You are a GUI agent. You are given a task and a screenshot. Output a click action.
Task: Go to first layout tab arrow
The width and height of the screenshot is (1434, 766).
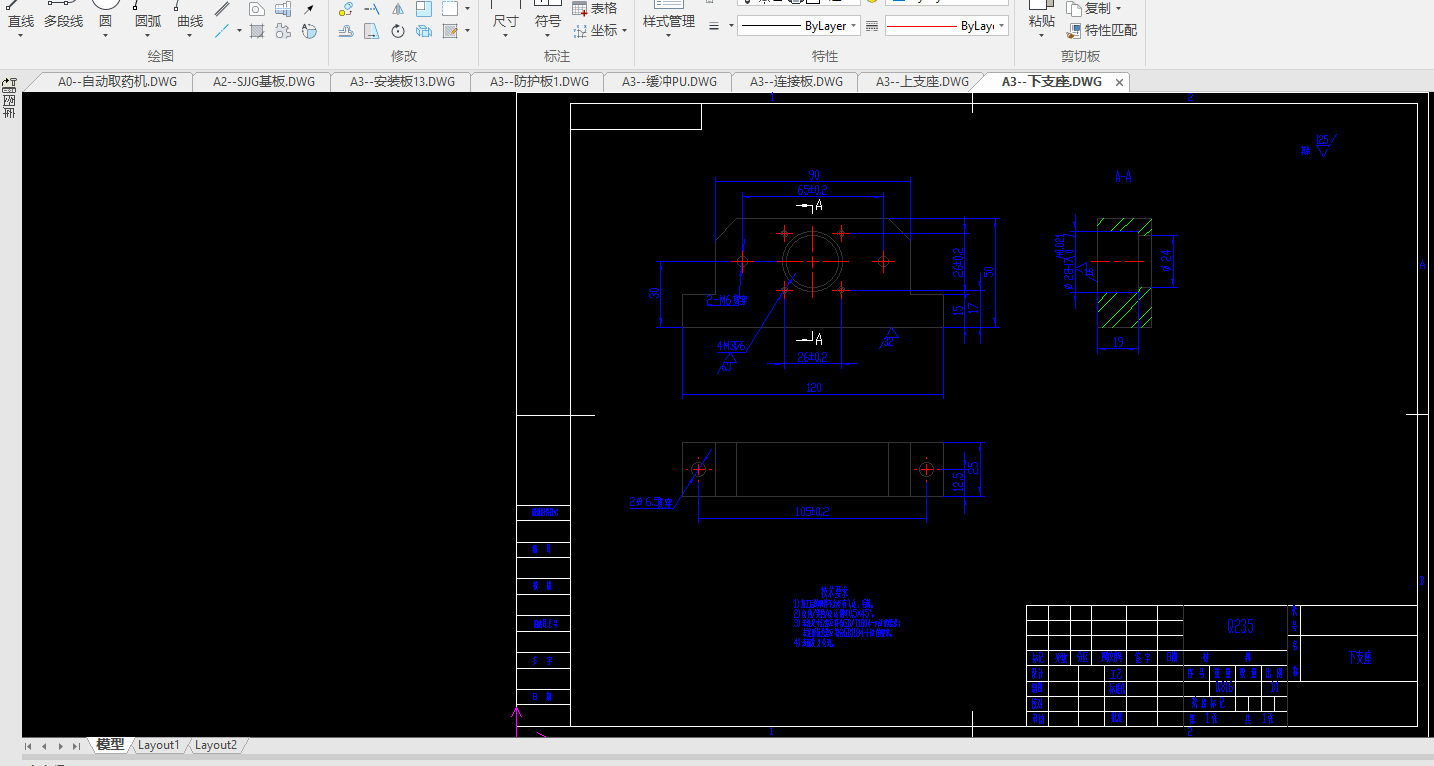click(x=28, y=746)
